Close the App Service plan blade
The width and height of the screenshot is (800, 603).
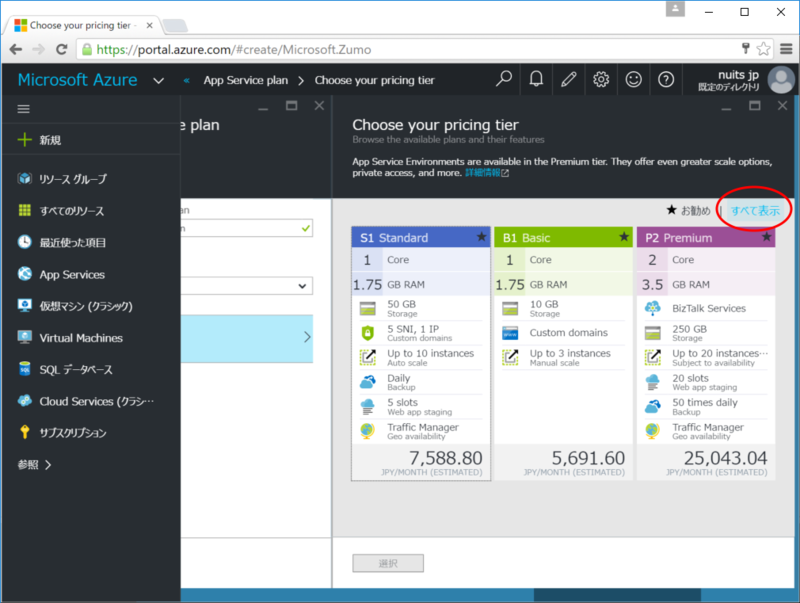(319, 106)
